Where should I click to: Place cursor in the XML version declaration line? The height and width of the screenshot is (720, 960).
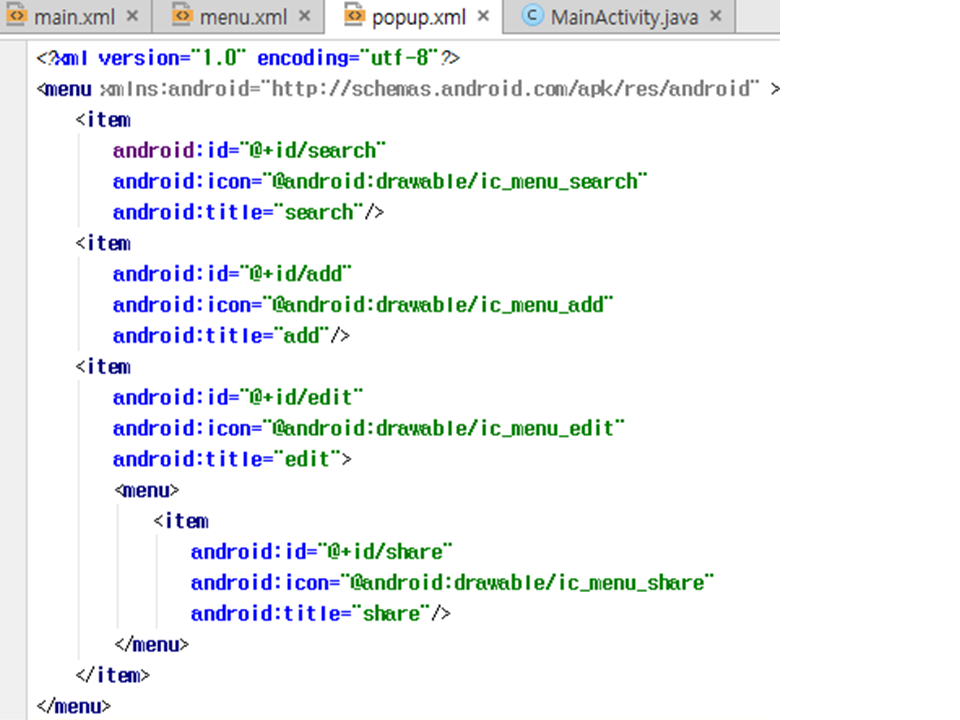[x=248, y=58]
